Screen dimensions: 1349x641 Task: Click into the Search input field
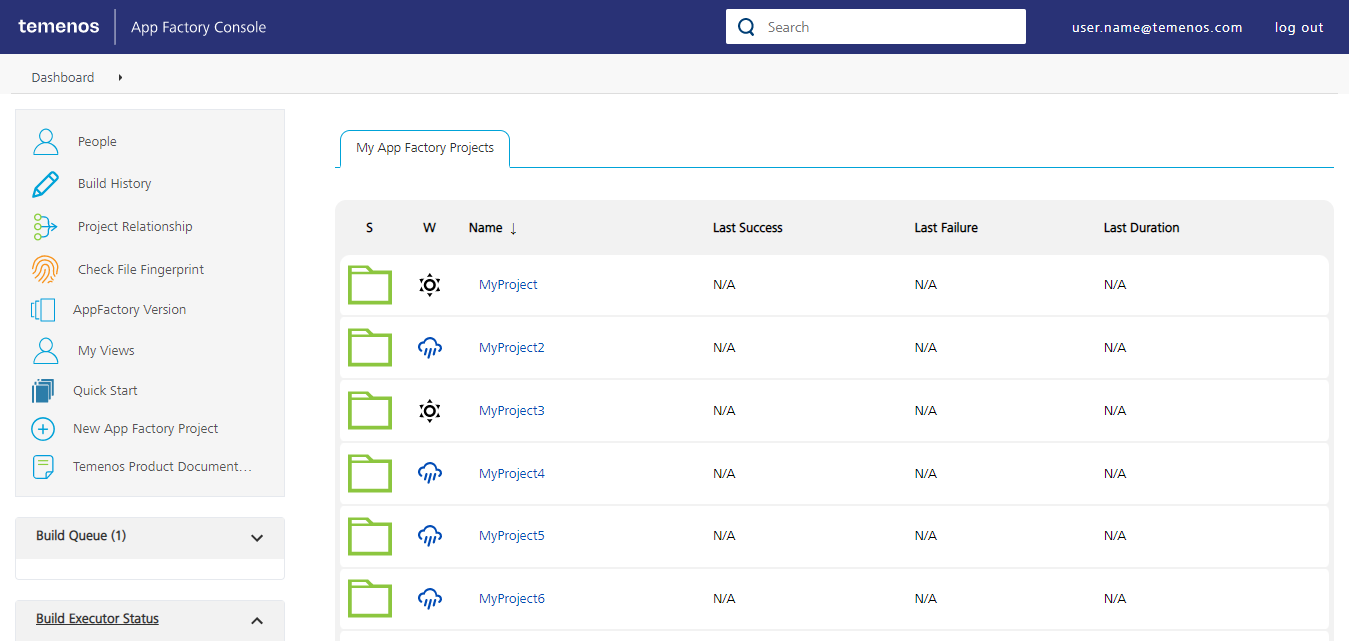(x=890, y=27)
